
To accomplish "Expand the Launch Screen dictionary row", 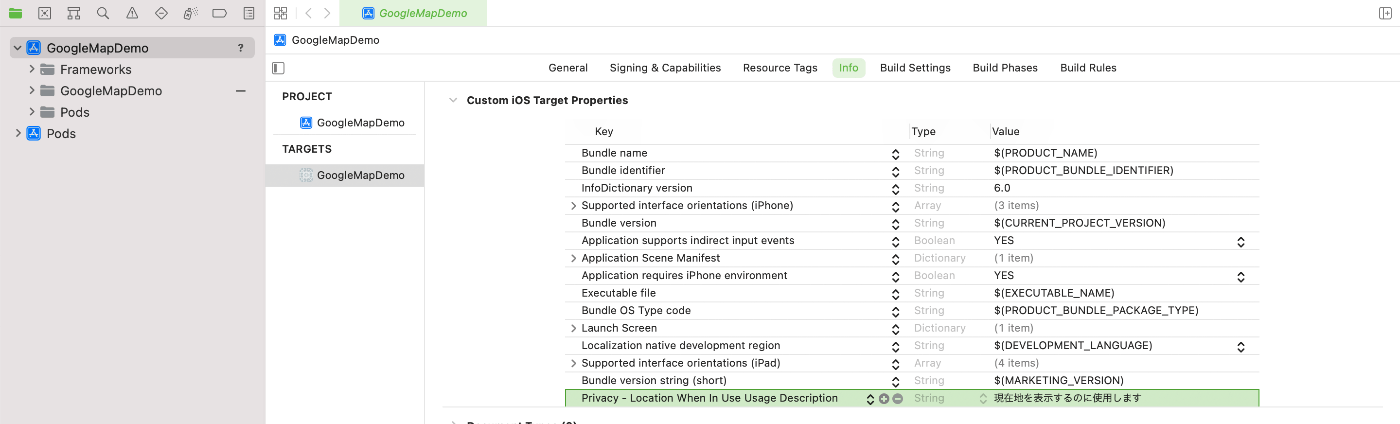I will tap(573, 329).
